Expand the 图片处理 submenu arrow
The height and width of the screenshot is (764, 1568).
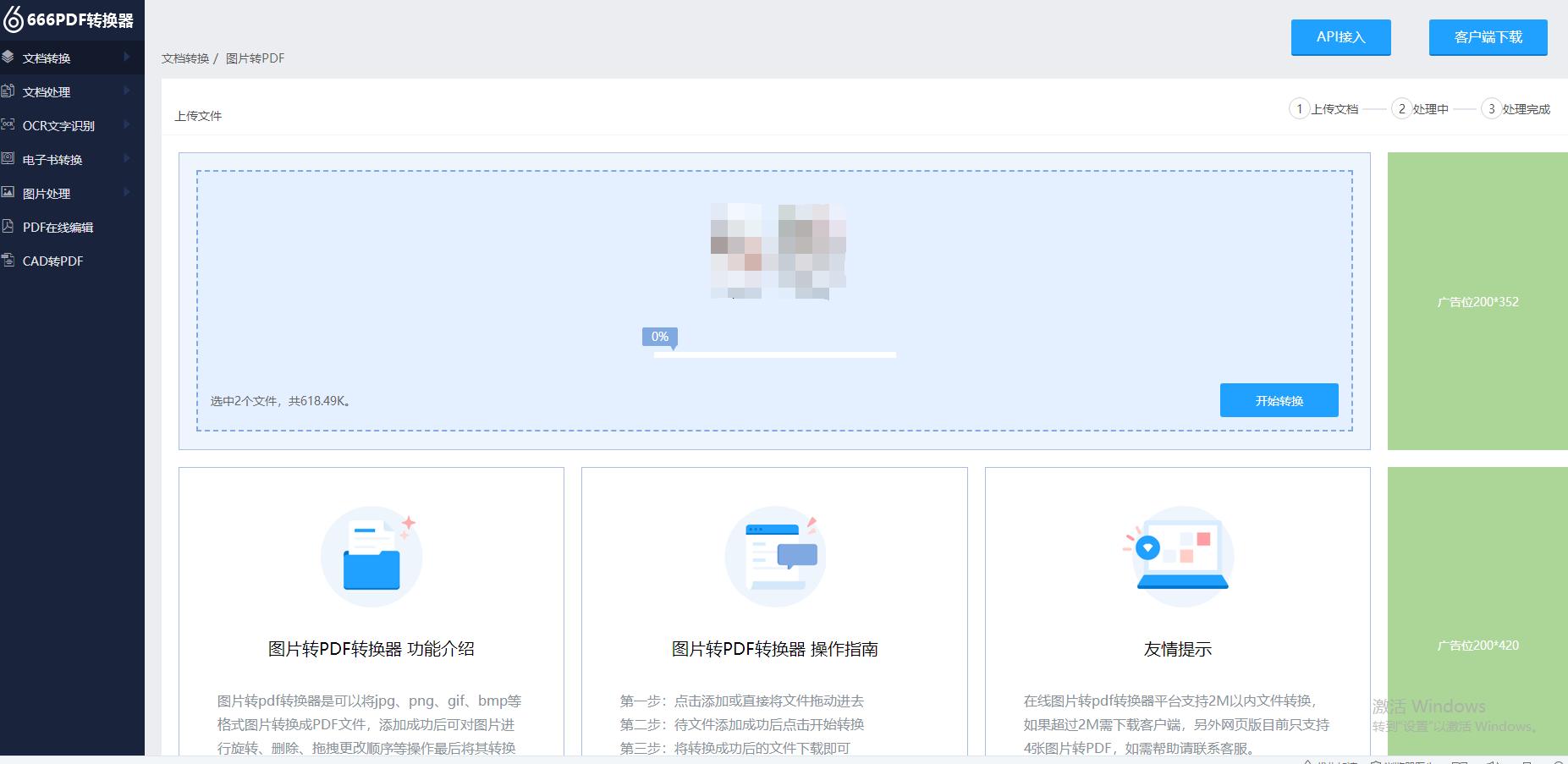[x=129, y=193]
